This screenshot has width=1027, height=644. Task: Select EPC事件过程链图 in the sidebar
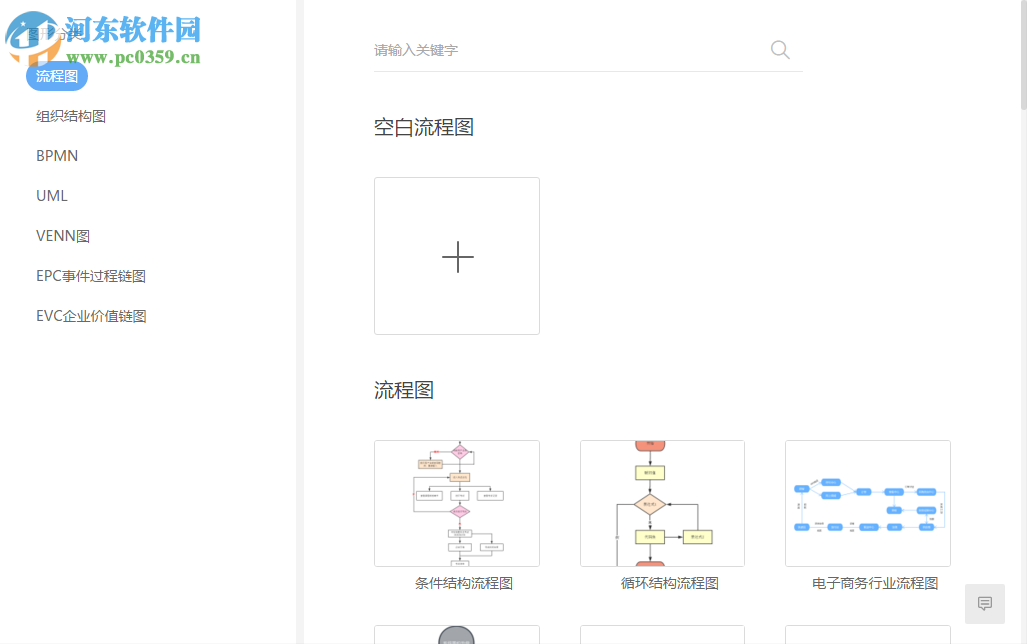coord(90,275)
